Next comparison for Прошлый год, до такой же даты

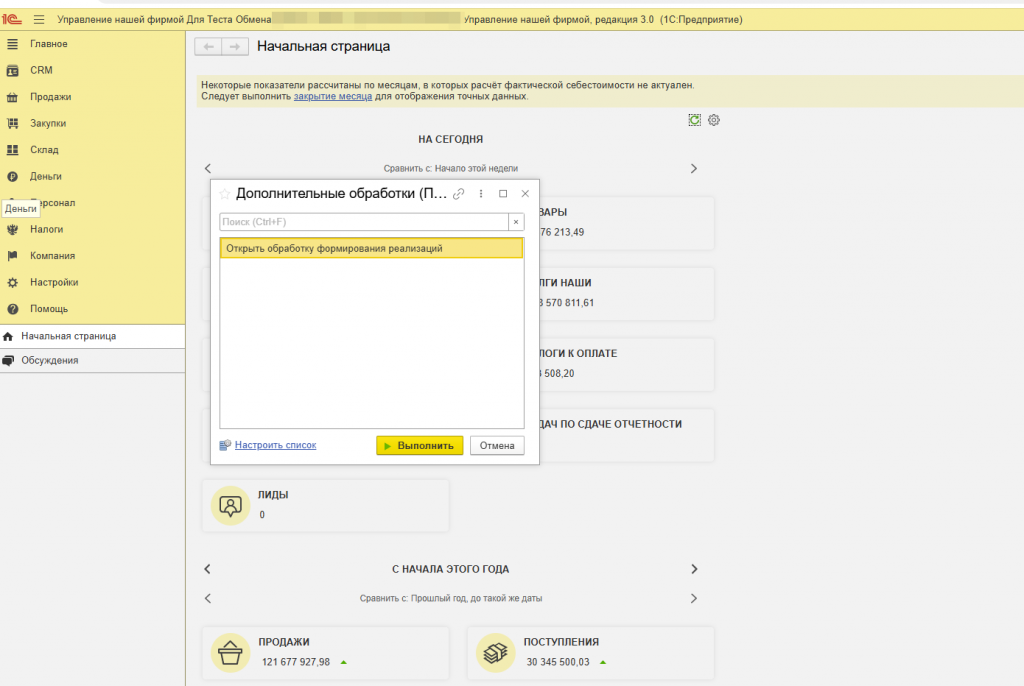(x=694, y=598)
